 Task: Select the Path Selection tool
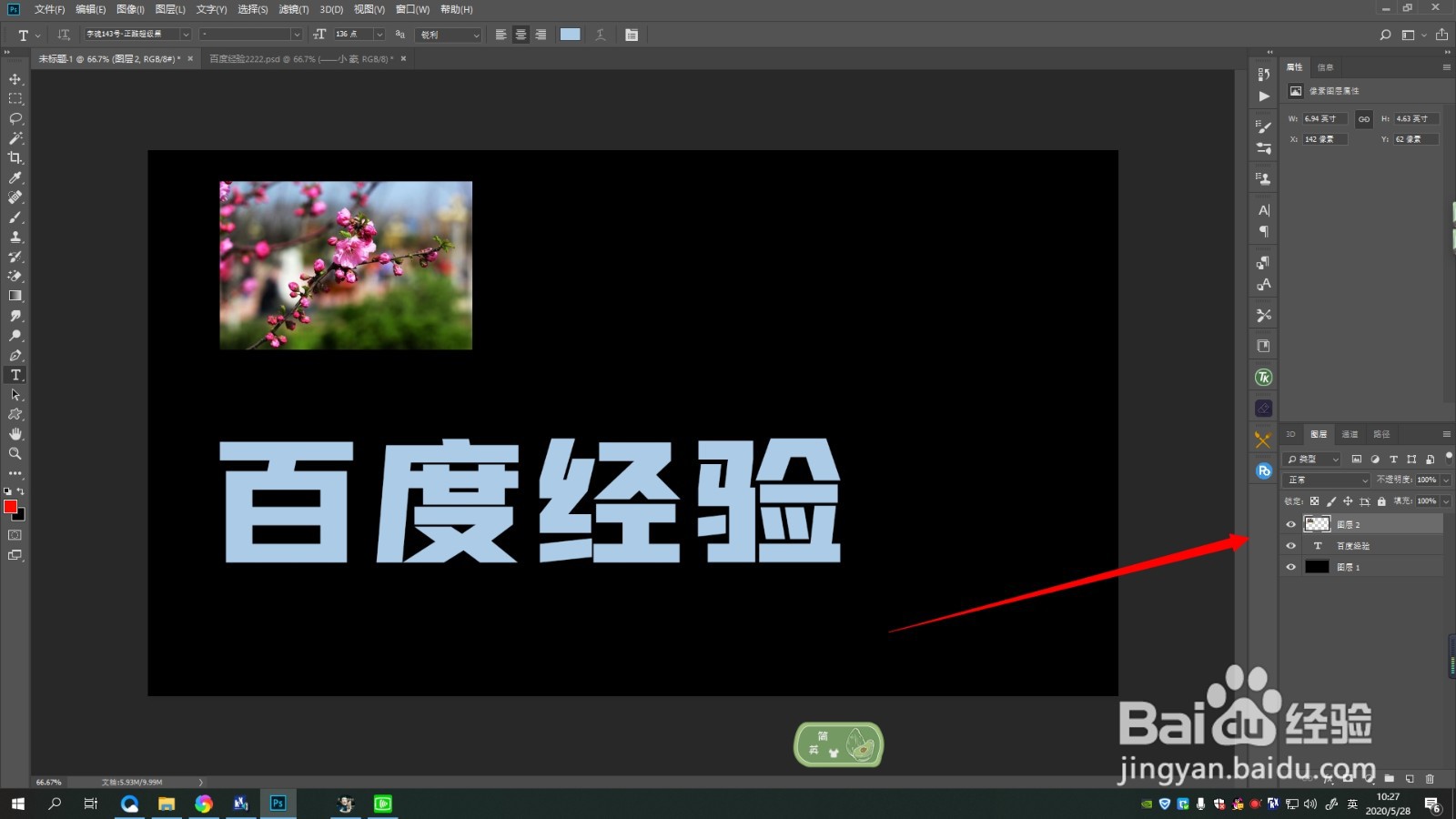pos(15,395)
